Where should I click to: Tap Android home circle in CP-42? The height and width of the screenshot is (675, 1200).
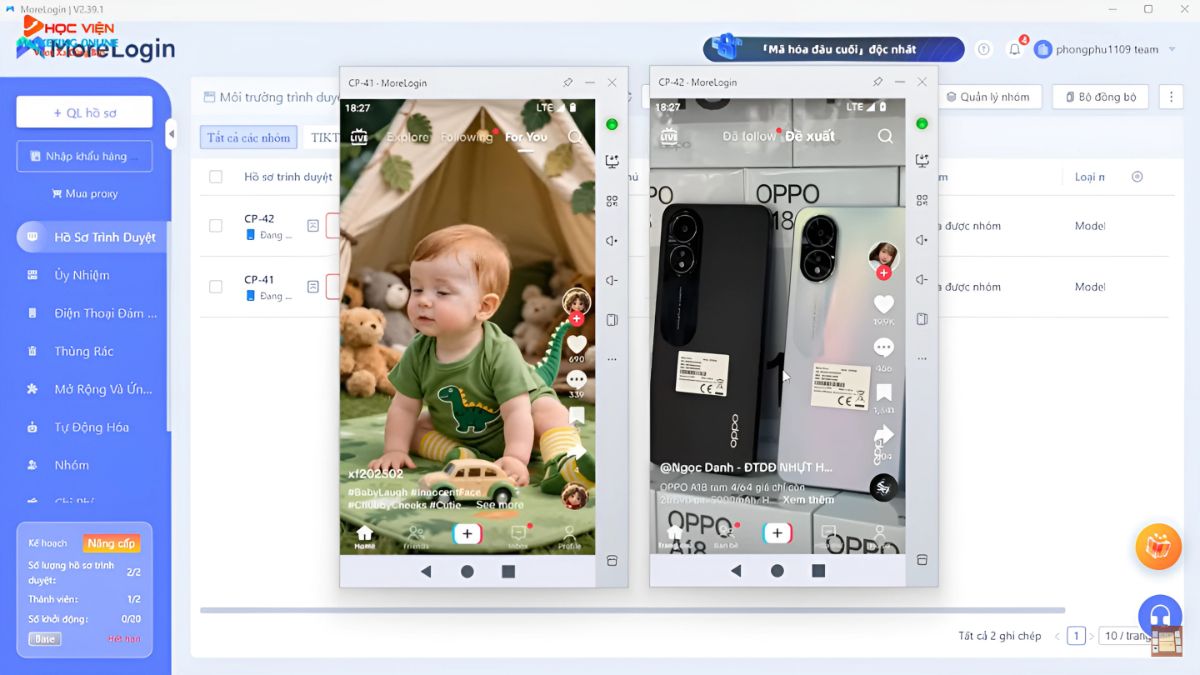click(x=777, y=571)
